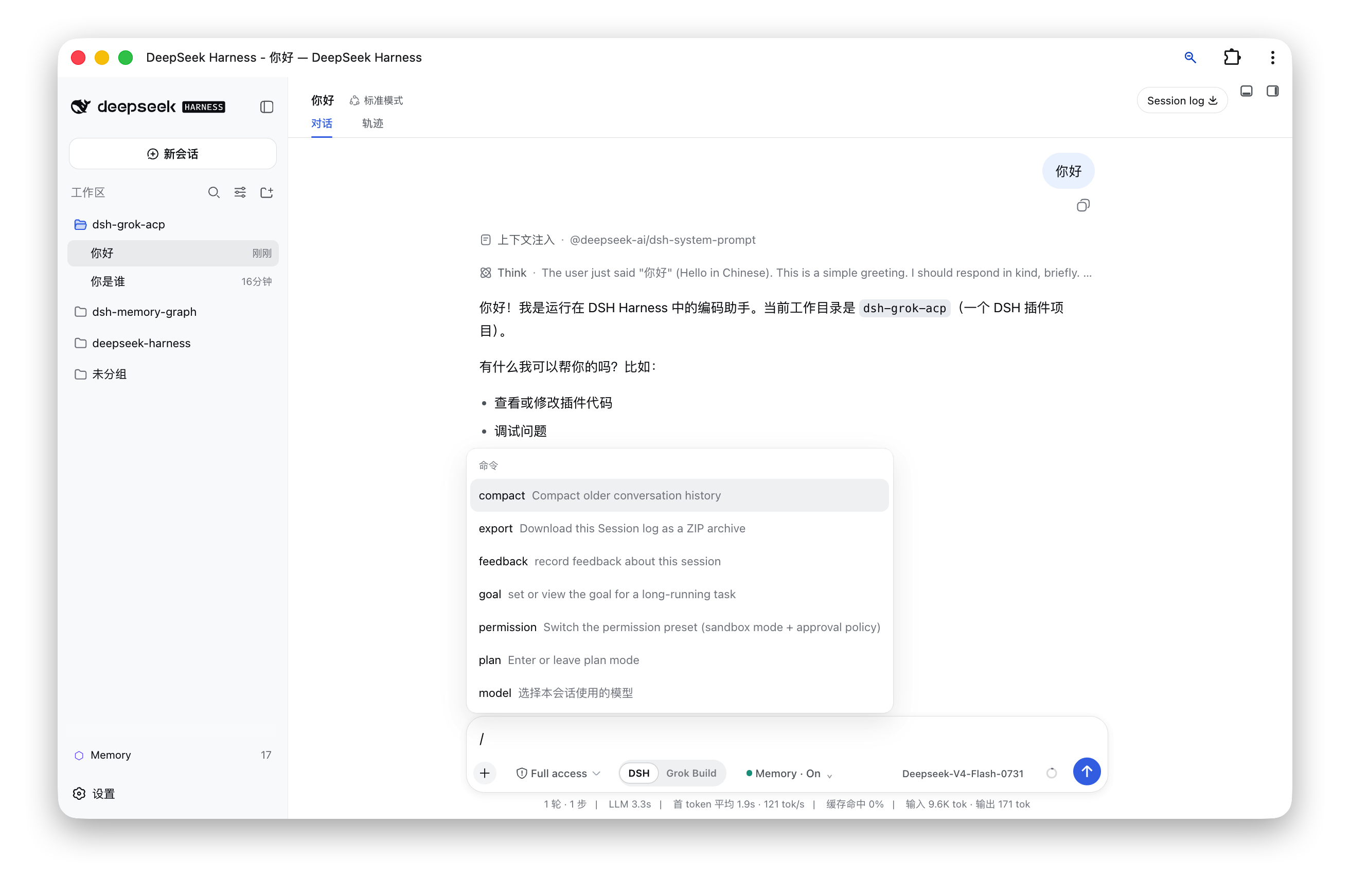1350x896 pixels.
Task: Click the 你好 user message bubble
Action: pos(1068,171)
